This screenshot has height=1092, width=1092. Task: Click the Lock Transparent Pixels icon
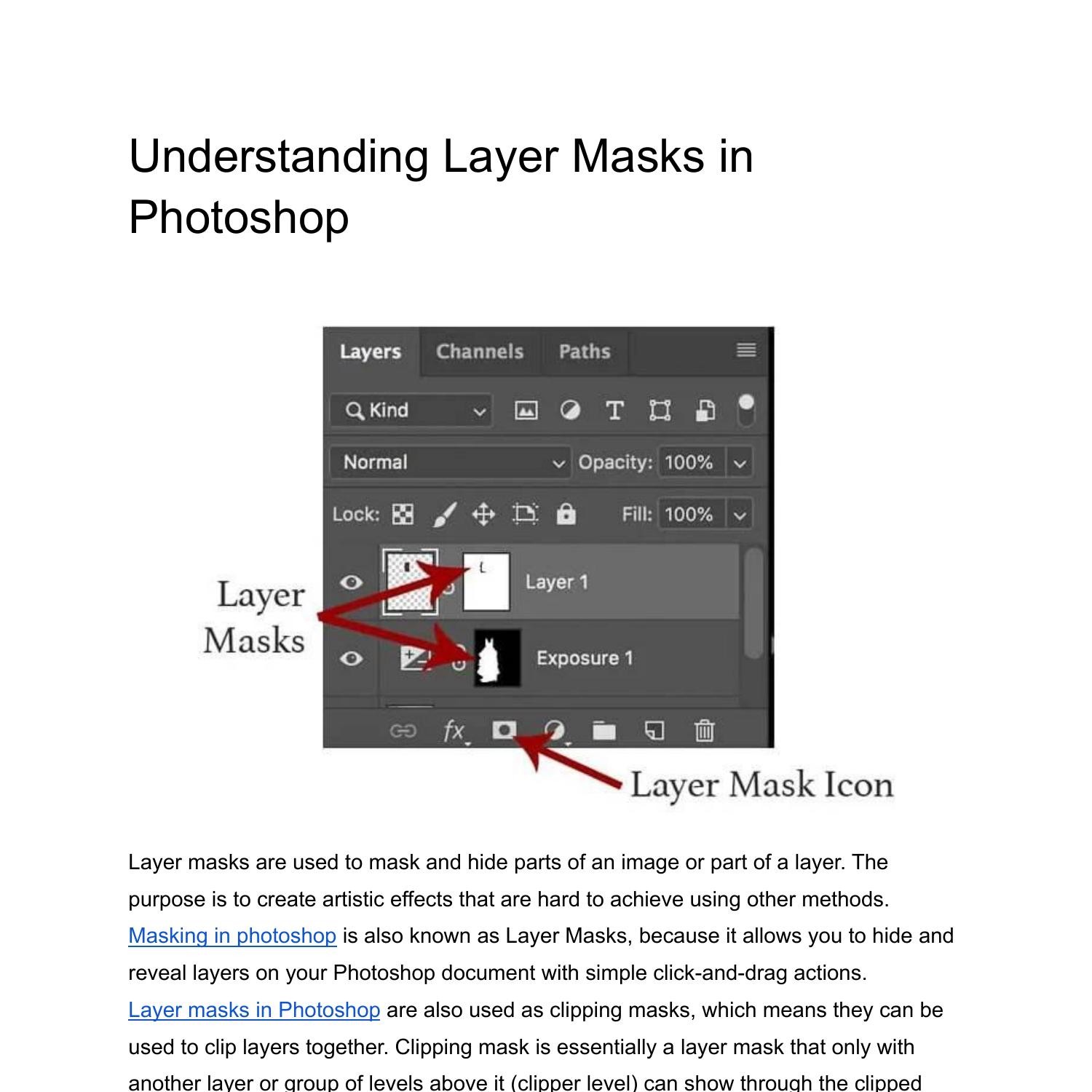pos(403,513)
